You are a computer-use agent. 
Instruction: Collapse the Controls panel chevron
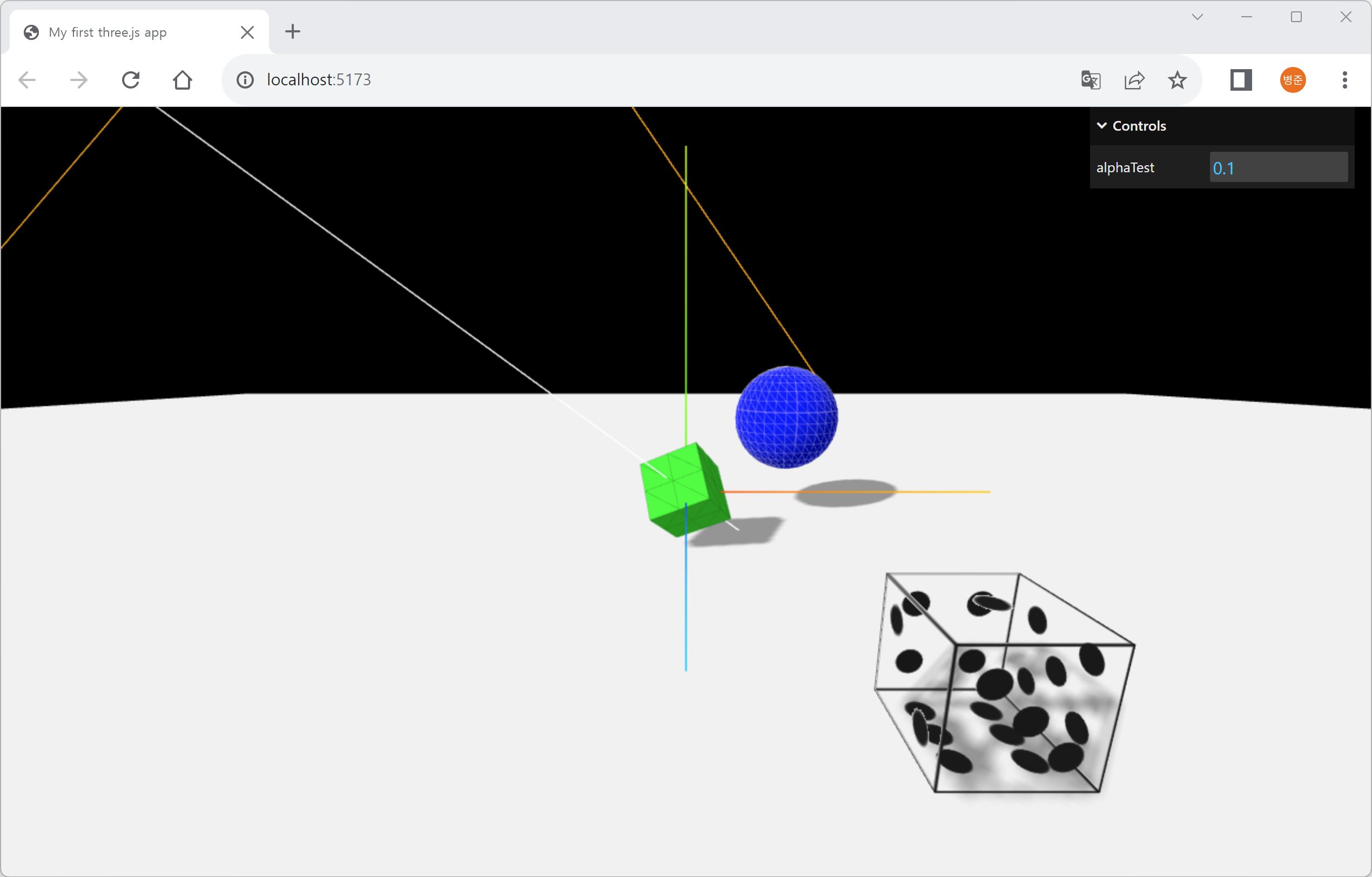tap(1102, 125)
